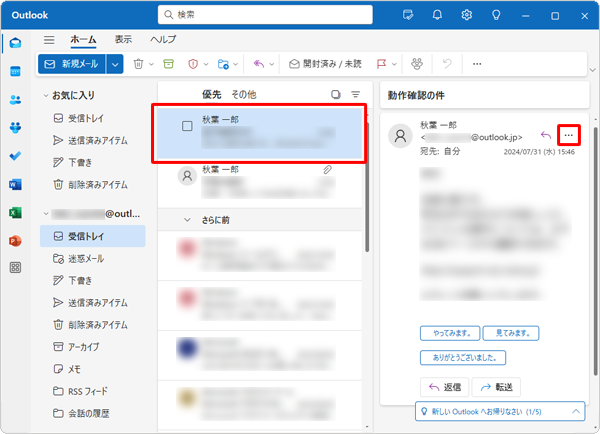Image resolution: width=600 pixels, height=434 pixels.
Task: Expand the Move to dropdown arrow
Action: (236, 64)
